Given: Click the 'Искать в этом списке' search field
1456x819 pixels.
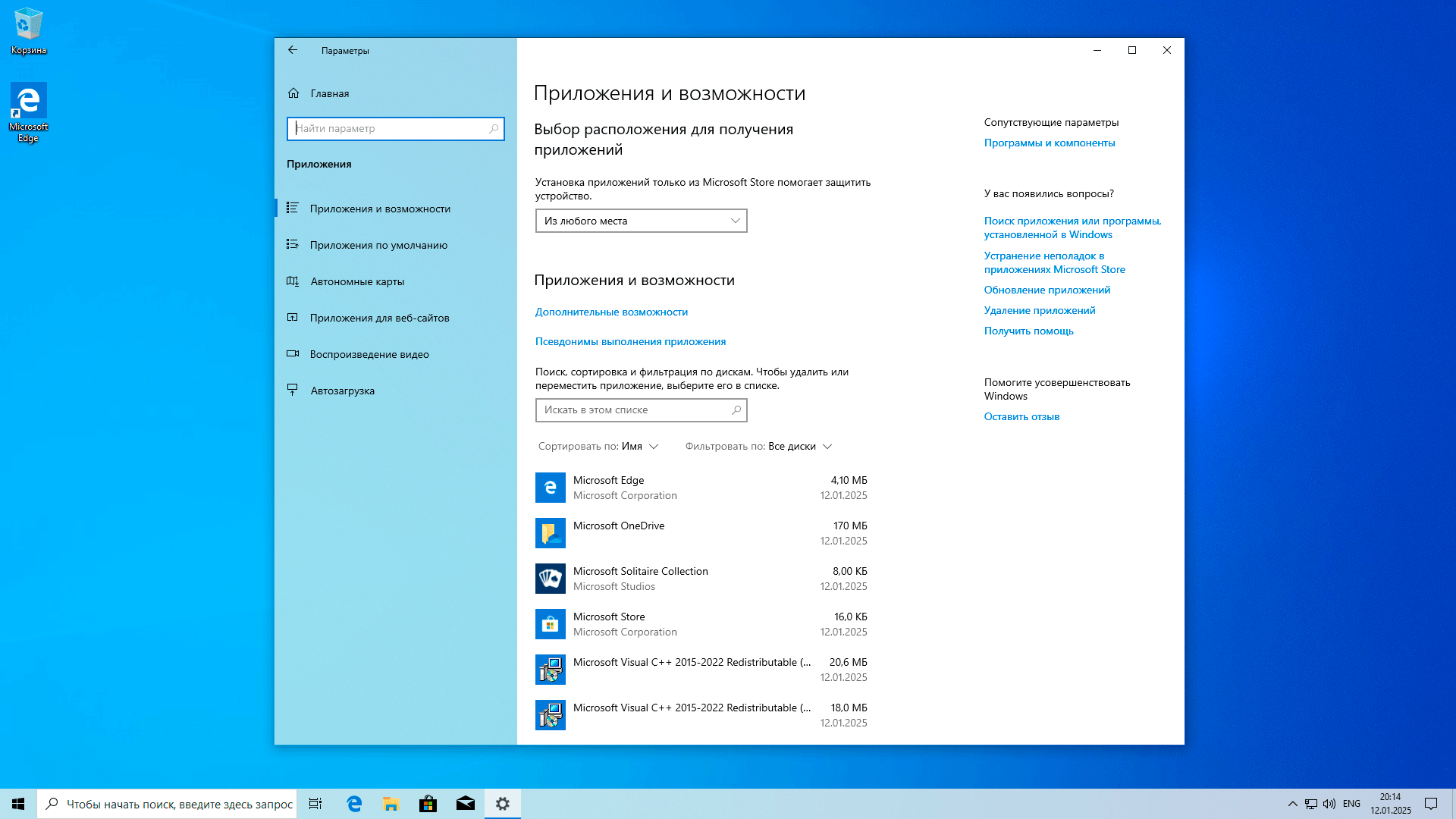Looking at the screenshot, I should coord(633,410).
